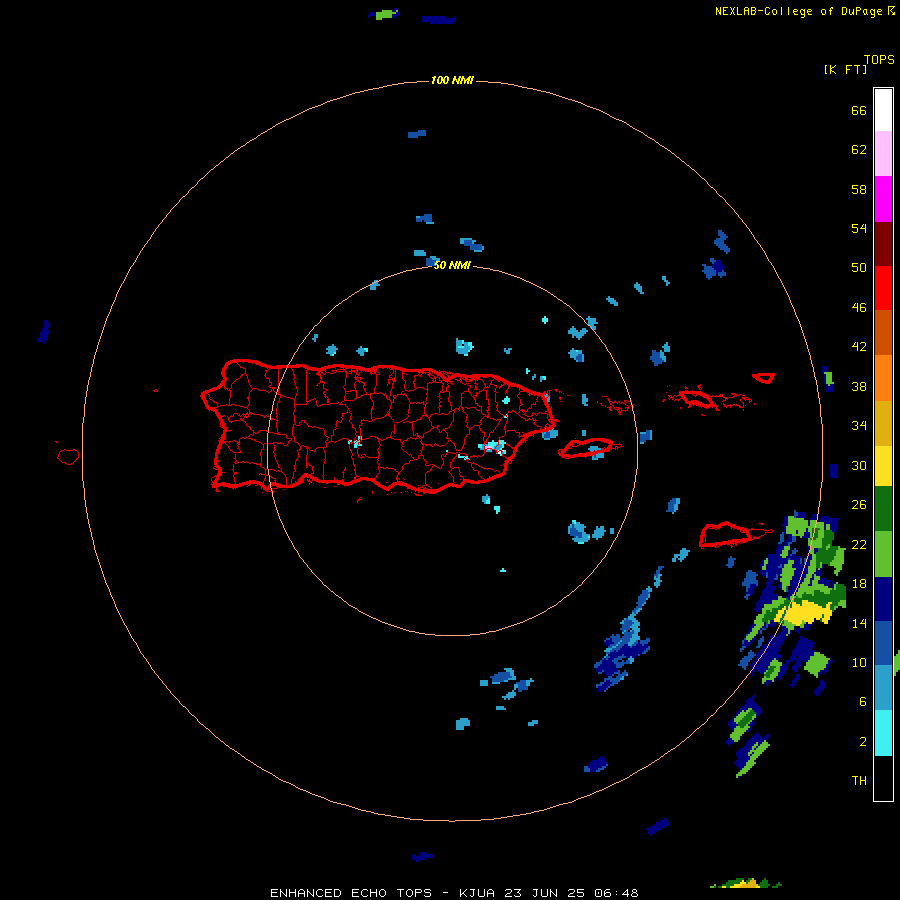
Task: Click the white color band in legend
Action: click(883, 110)
